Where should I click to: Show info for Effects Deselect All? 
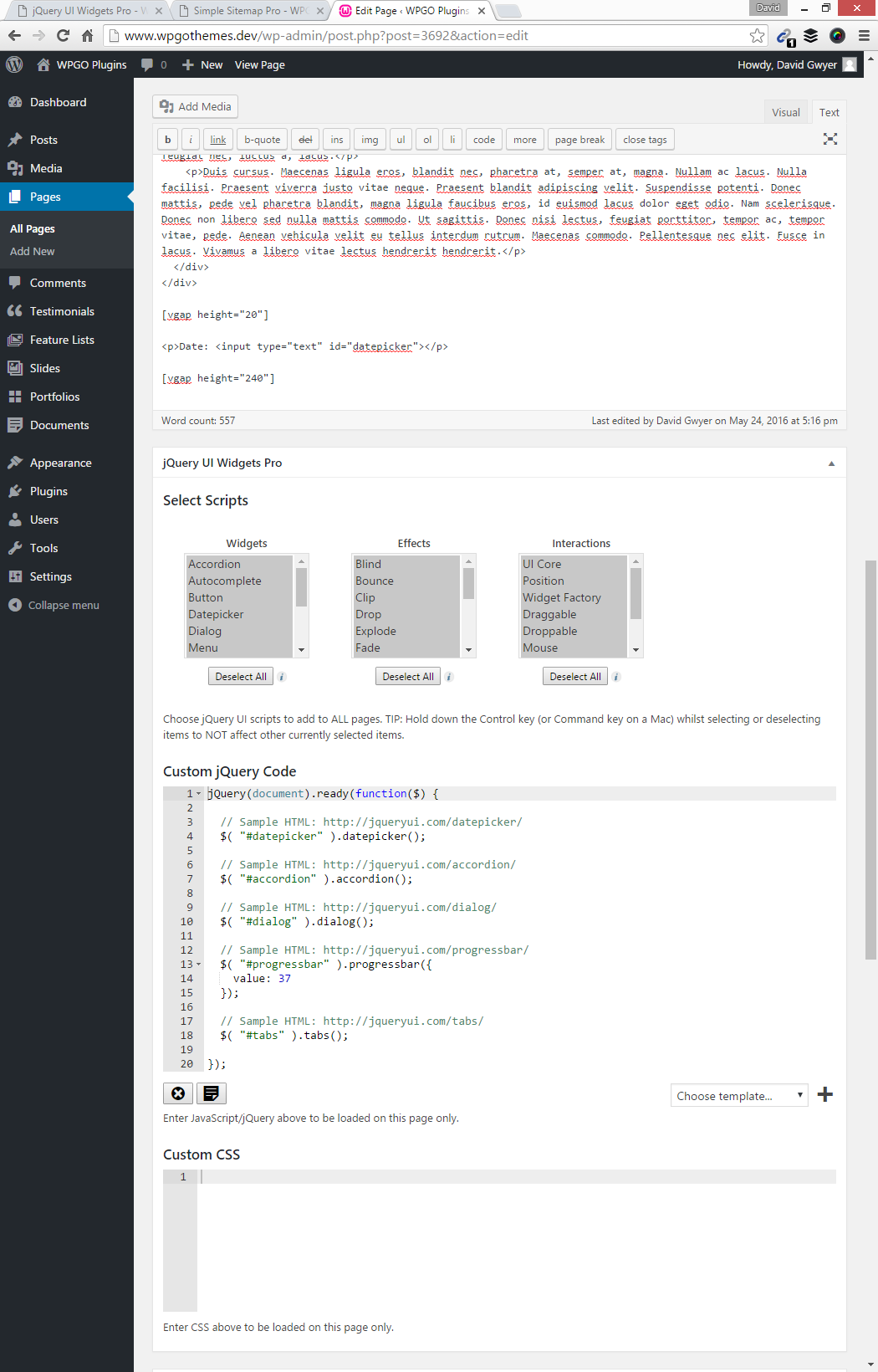(x=449, y=677)
